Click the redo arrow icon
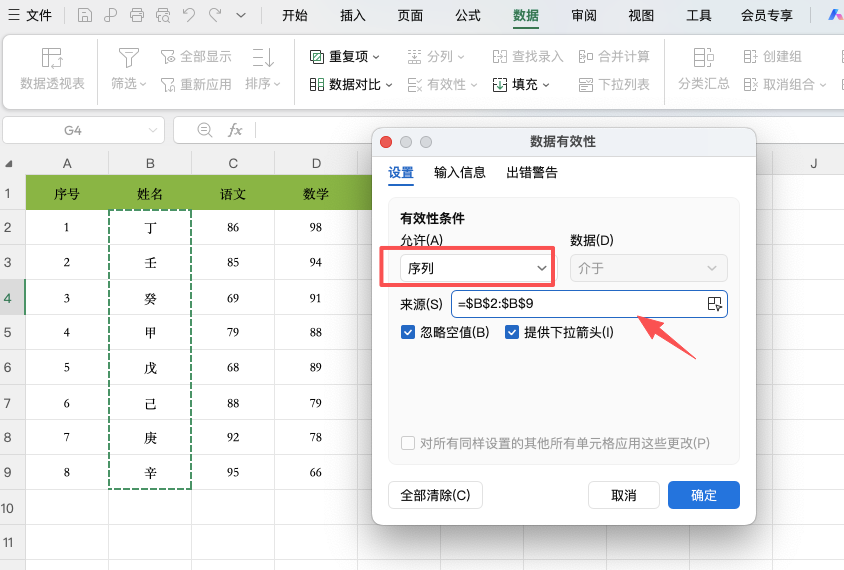This screenshot has width=844, height=570. (x=215, y=15)
